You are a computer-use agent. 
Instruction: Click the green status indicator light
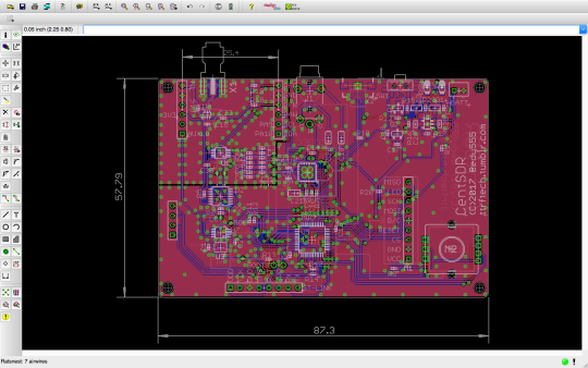(565, 362)
